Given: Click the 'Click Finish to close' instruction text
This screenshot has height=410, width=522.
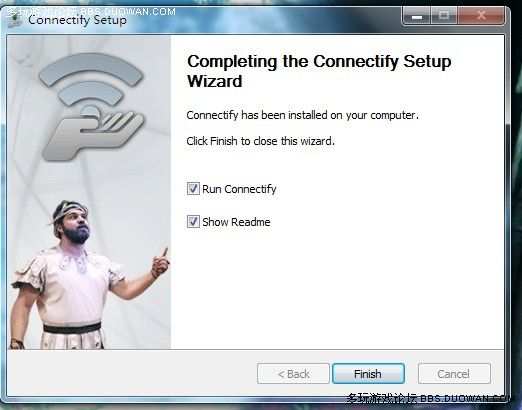Looking at the screenshot, I should 260,141.
